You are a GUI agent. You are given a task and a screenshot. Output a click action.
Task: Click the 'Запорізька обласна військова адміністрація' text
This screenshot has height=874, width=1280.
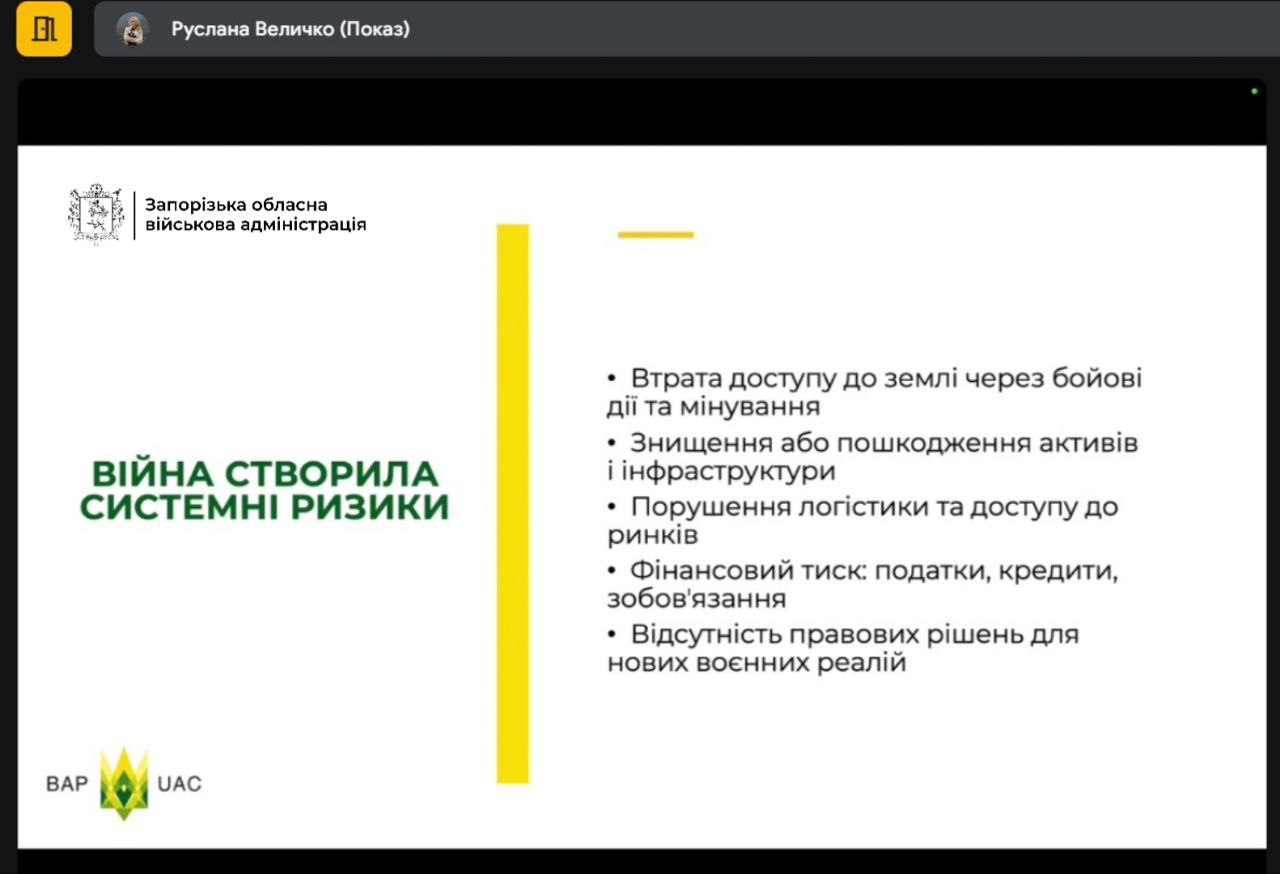pos(255,214)
